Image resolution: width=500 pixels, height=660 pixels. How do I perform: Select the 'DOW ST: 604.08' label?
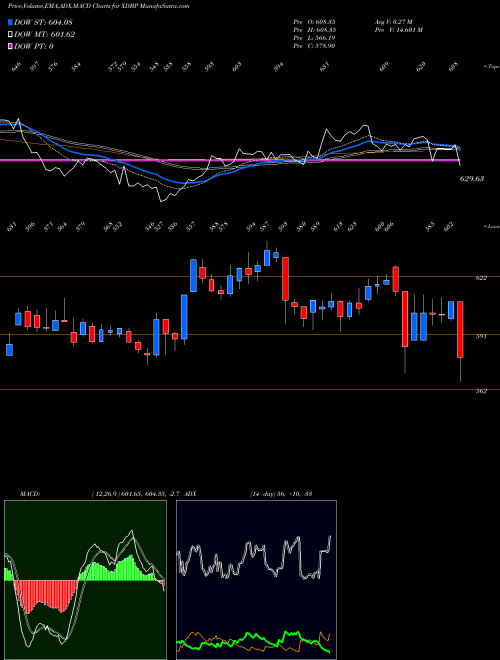click(x=43, y=22)
